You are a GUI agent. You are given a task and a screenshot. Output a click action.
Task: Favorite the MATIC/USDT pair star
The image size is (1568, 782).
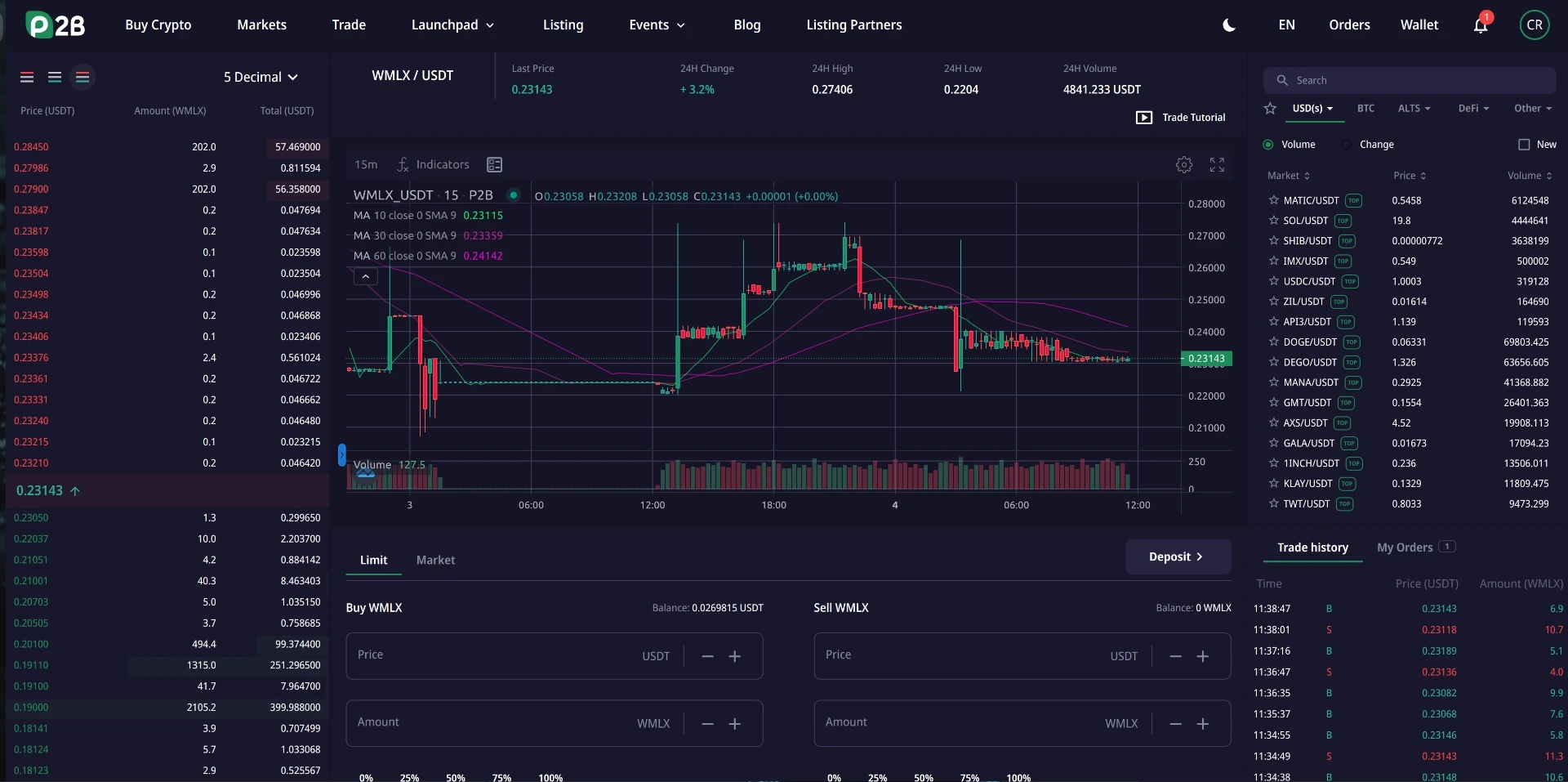tap(1273, 200)
